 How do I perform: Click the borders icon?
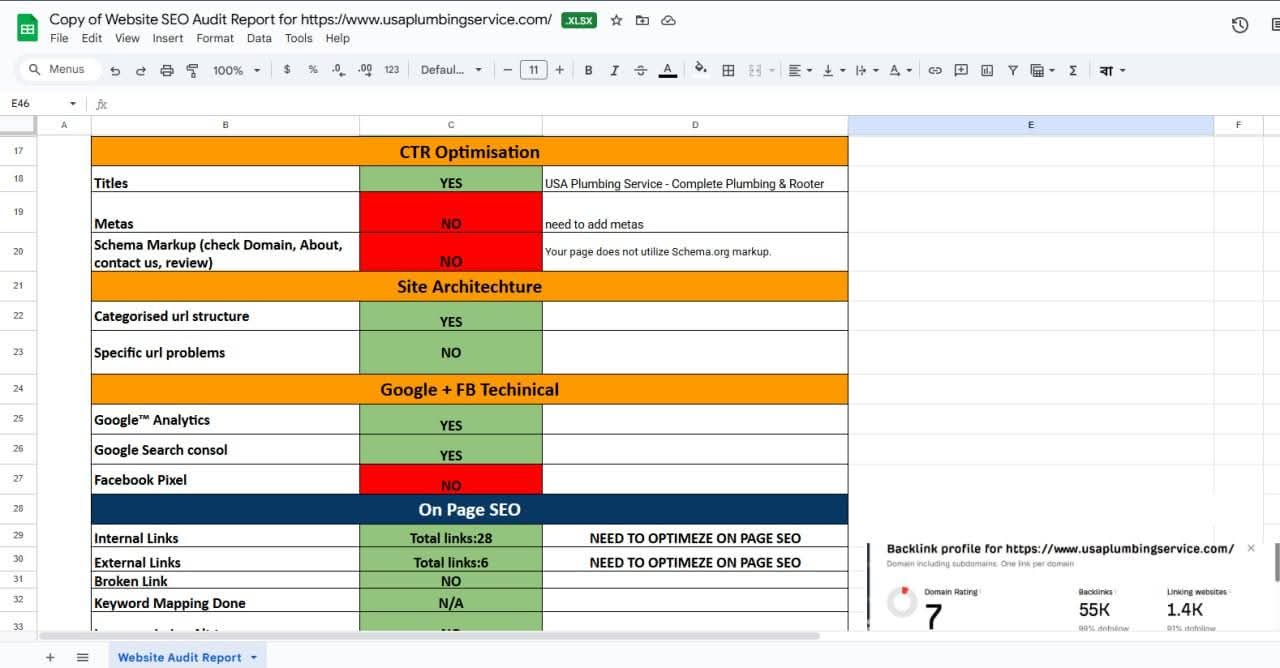click(x=728, y=70)
